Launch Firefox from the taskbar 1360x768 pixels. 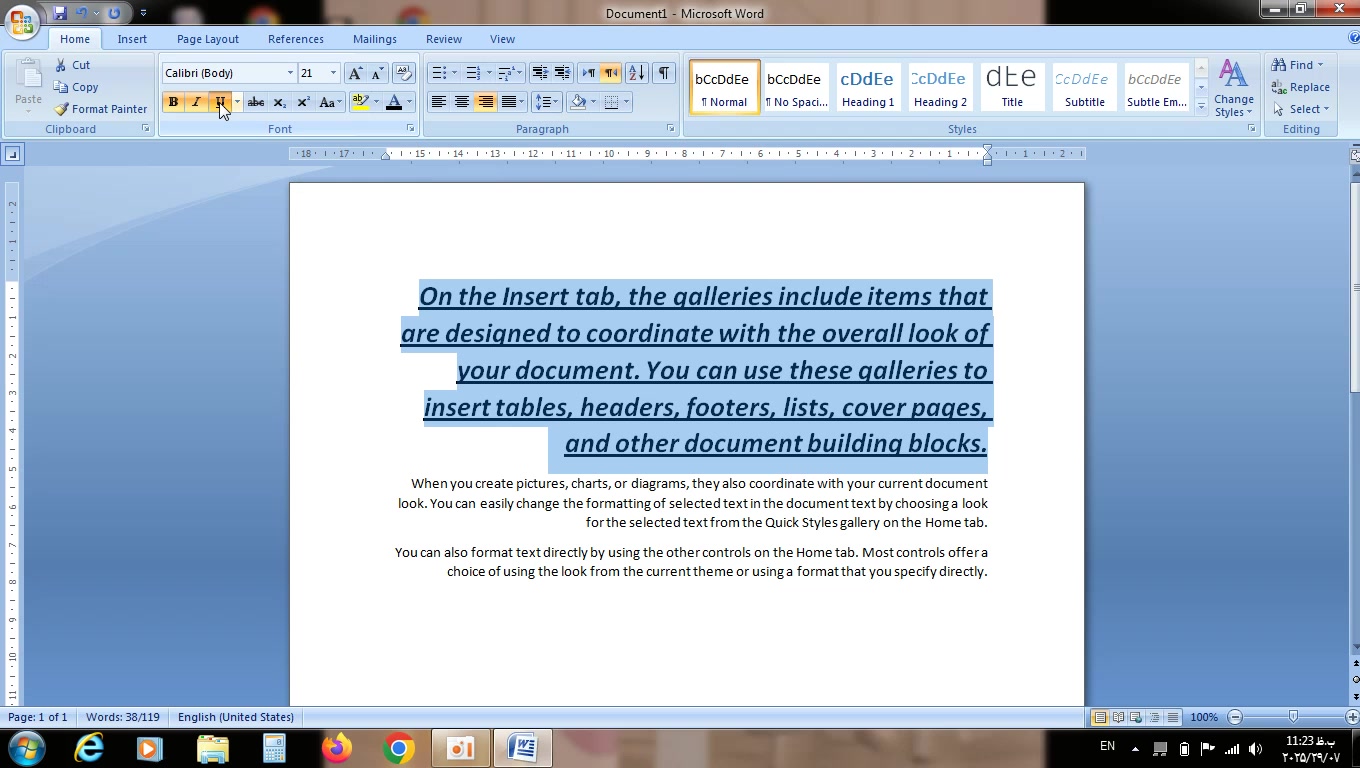point(337,748)
